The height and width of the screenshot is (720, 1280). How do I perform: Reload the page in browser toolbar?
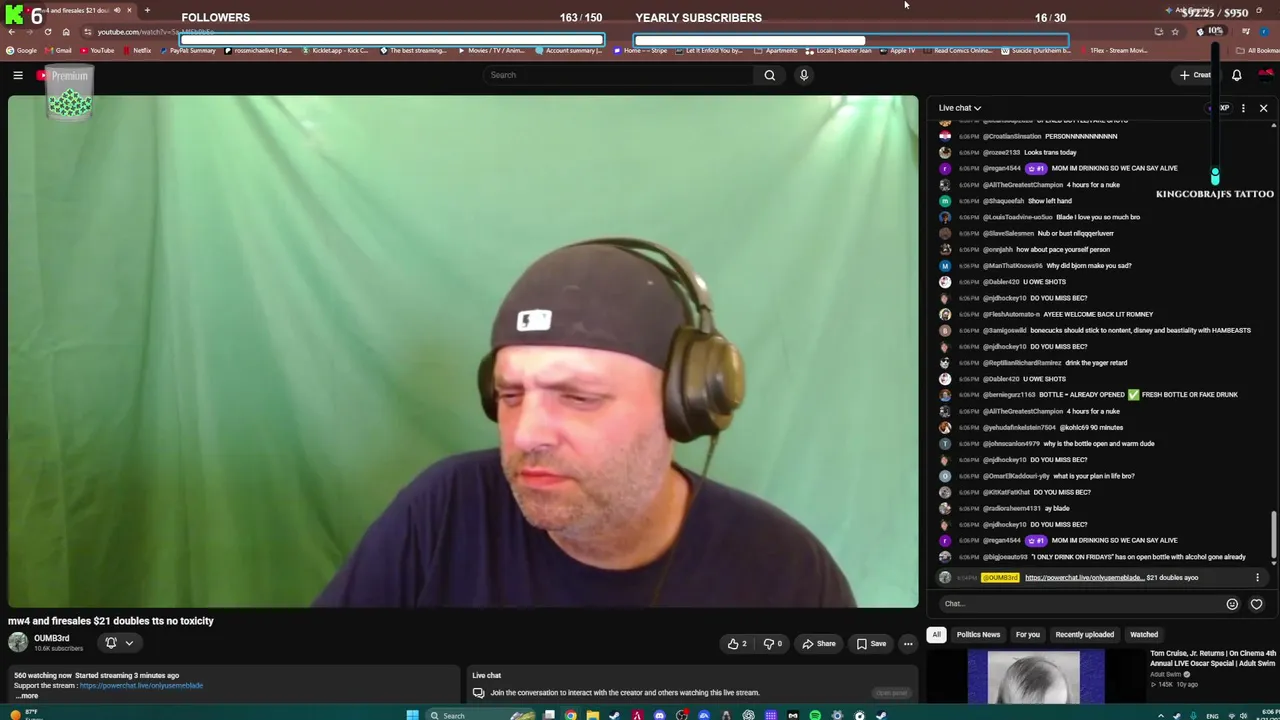(47, 32)
